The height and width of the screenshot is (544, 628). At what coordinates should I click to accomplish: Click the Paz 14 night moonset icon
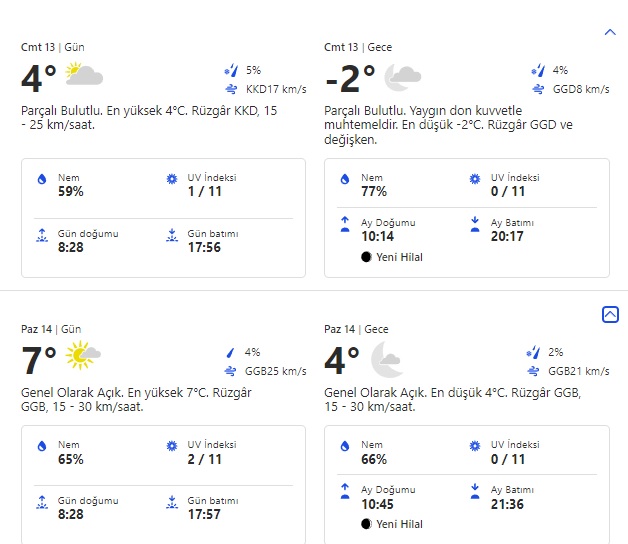coord(476,489)
